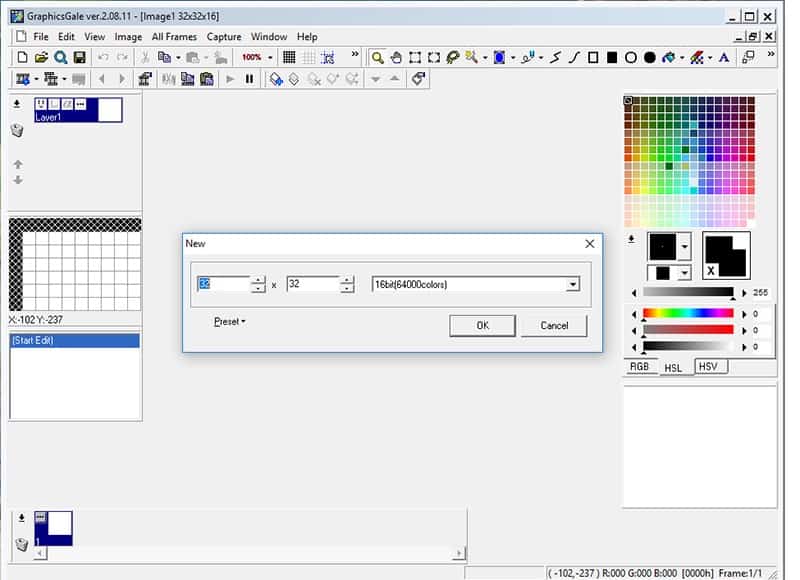Open the Edit menu
The width and height of the screenshot is (800, 580).
tap(66, 37)
